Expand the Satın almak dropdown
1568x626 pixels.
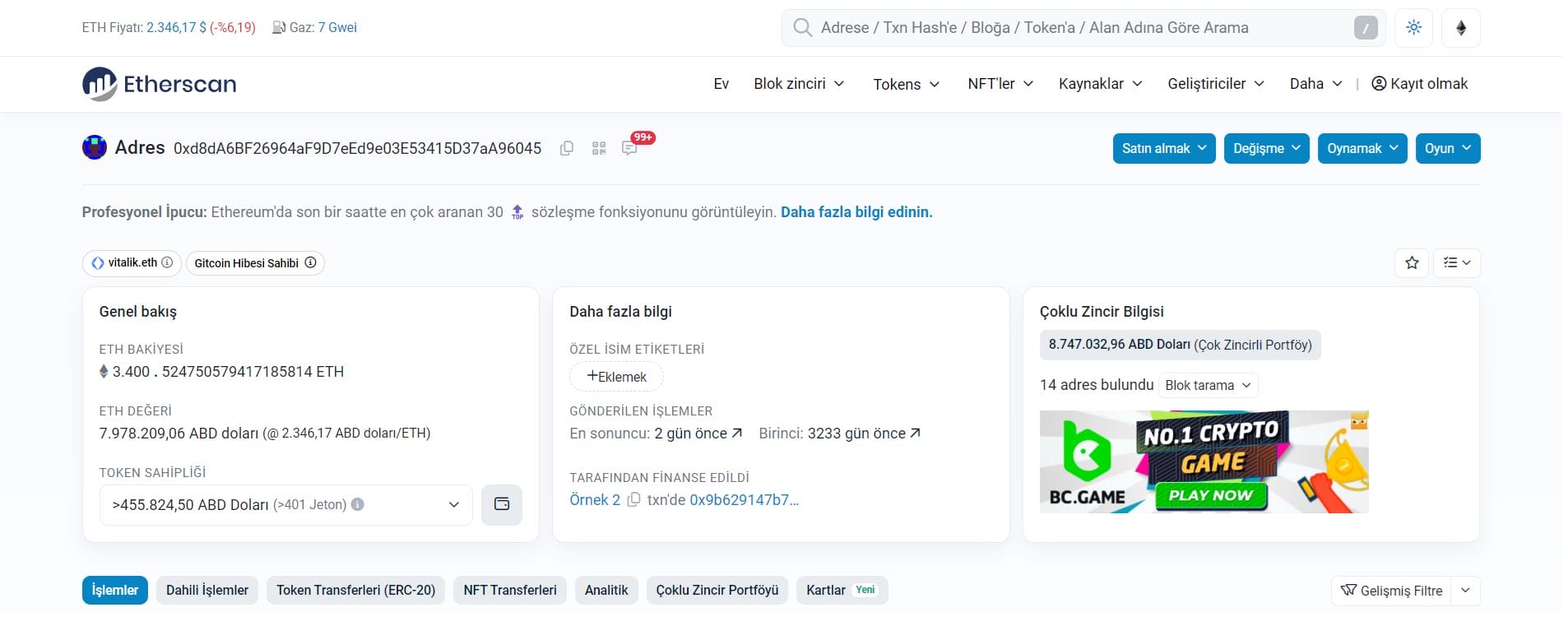pyautogui.click(x=1164, y=148)
